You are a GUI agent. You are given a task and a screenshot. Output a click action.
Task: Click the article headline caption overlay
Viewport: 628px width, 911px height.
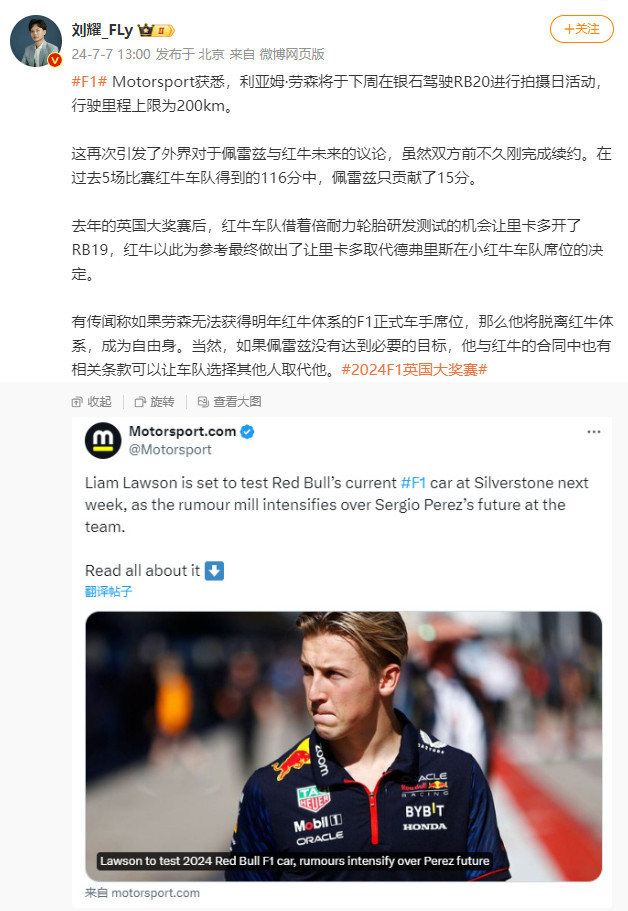pos(295,861)
